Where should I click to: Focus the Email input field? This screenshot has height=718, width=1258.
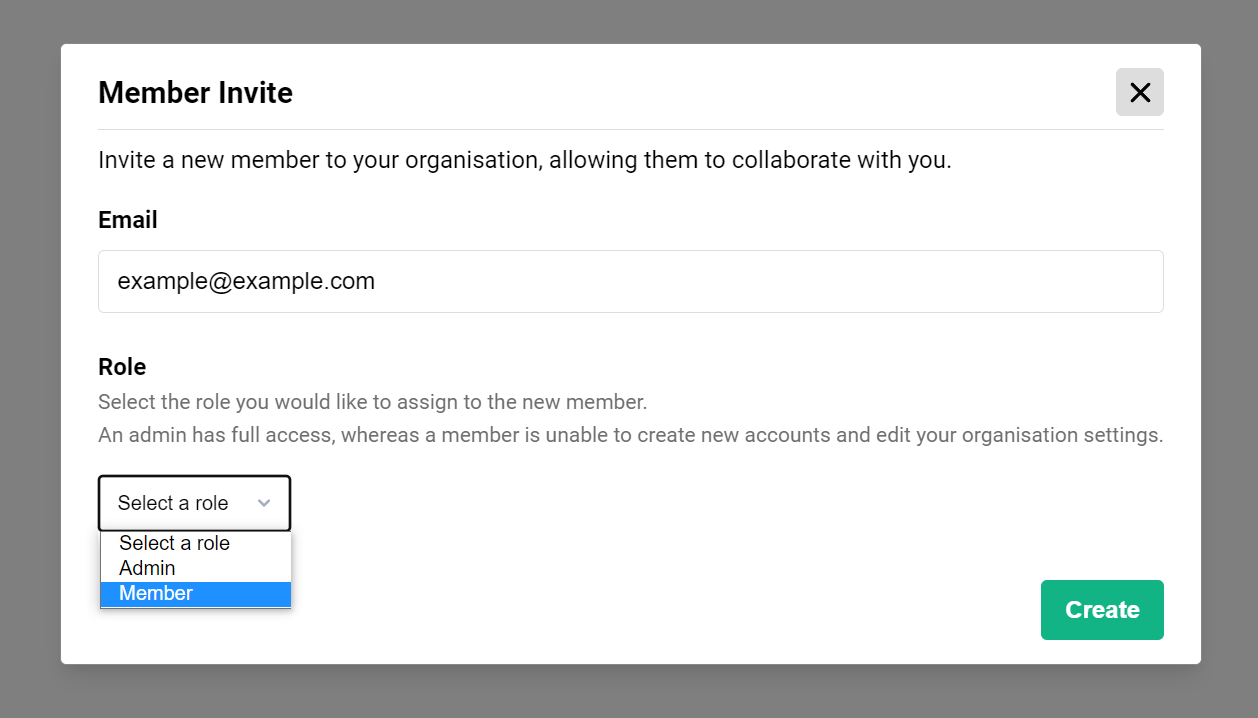click(630, 281)
